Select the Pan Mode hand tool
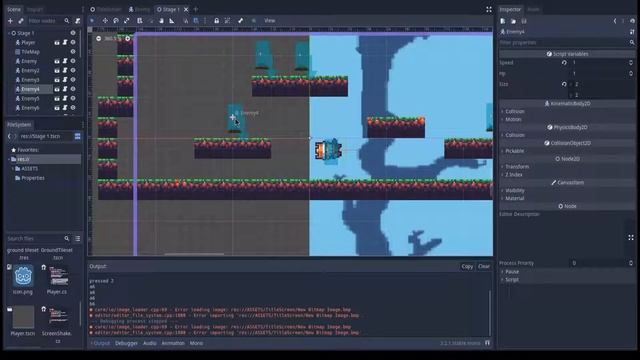Screen dimensions: 640x360 pyautogui.click(x=162, y=20)
